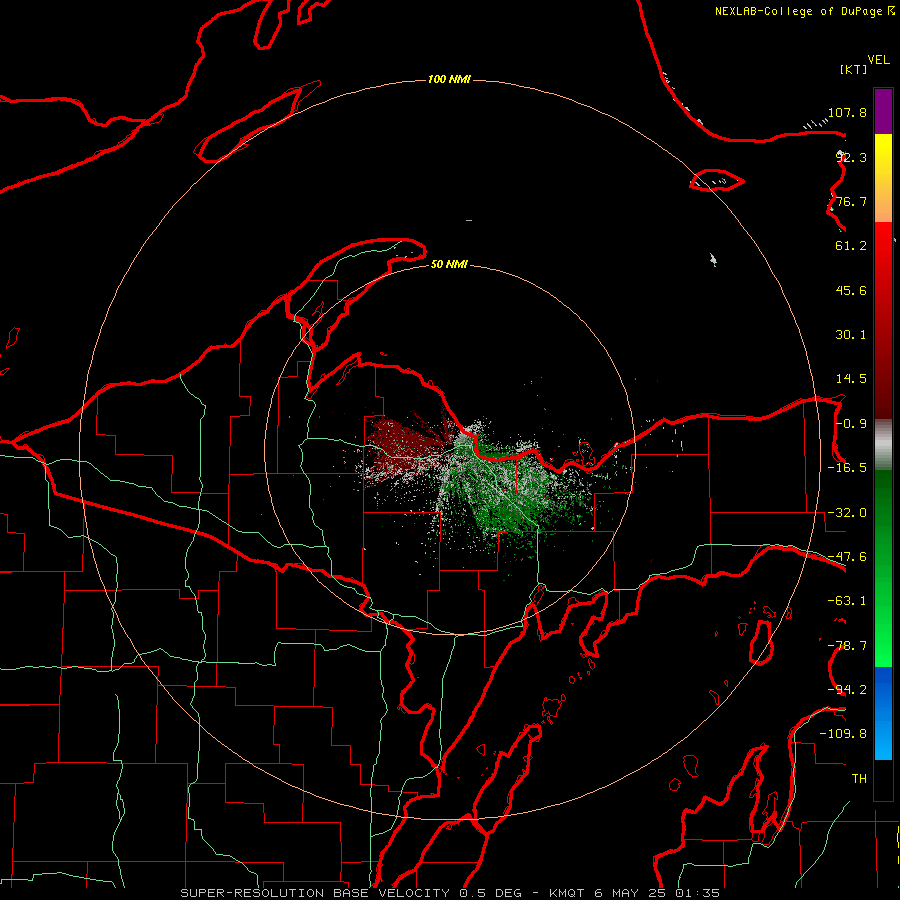Click the 45.6 velocity scale value
This screenshot has height=900, width=900.
tap(851, 290)
